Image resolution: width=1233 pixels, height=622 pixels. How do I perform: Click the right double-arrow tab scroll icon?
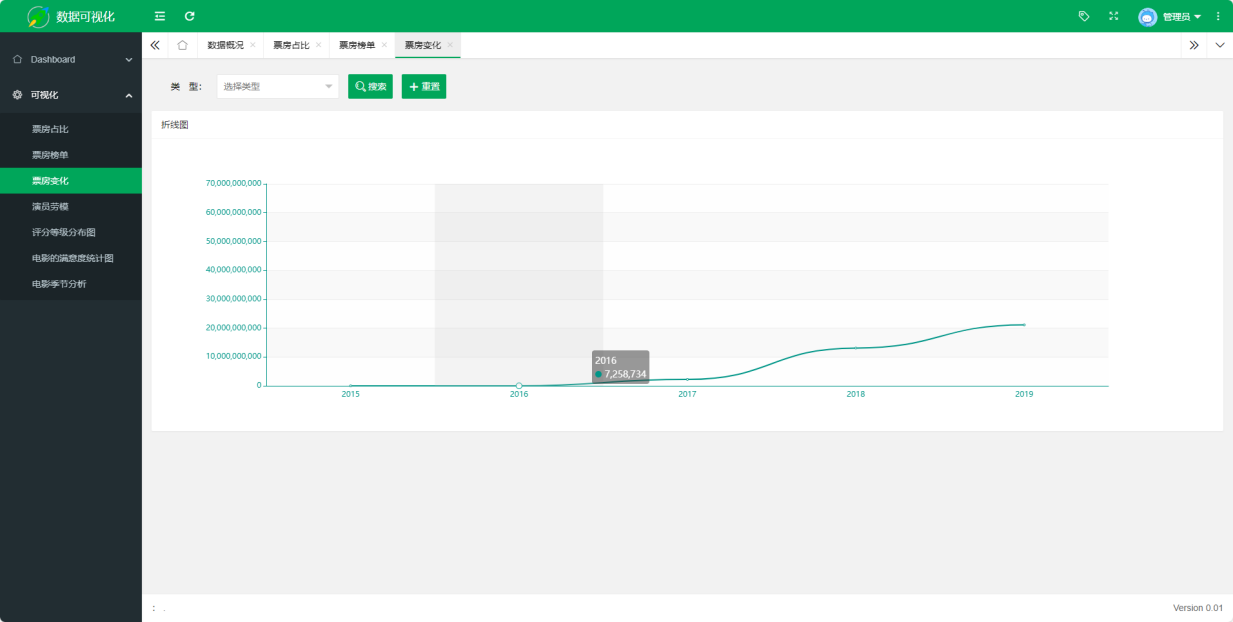coord(1194,45)
